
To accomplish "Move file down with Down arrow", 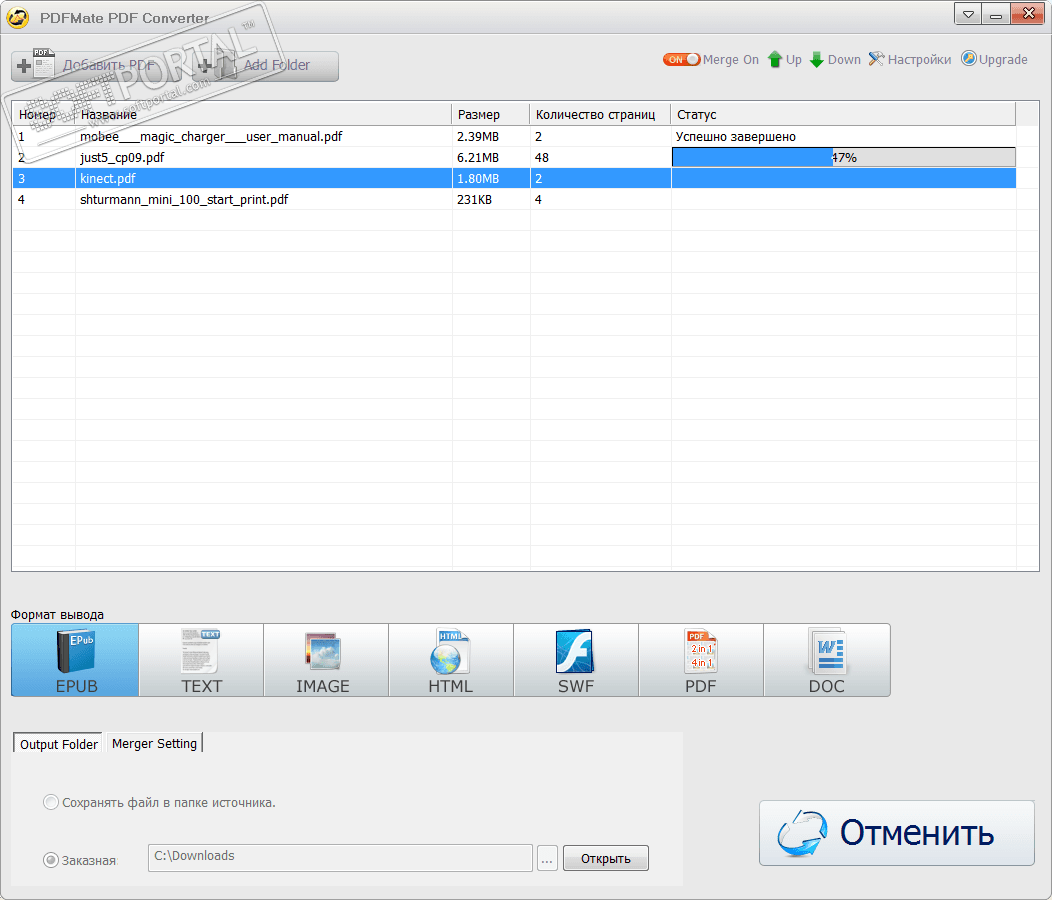I will pos(835,60).
